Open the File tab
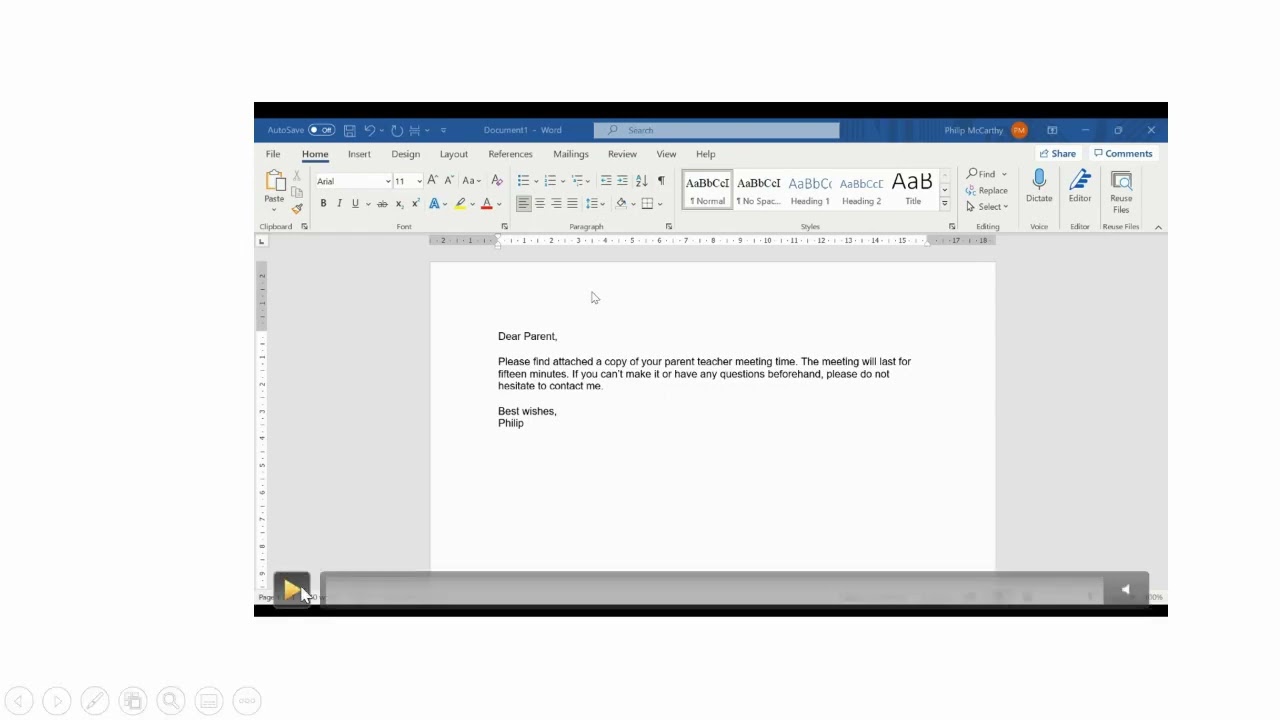The width and height of the screenshot is (1280, 720). tap(273, 154)
